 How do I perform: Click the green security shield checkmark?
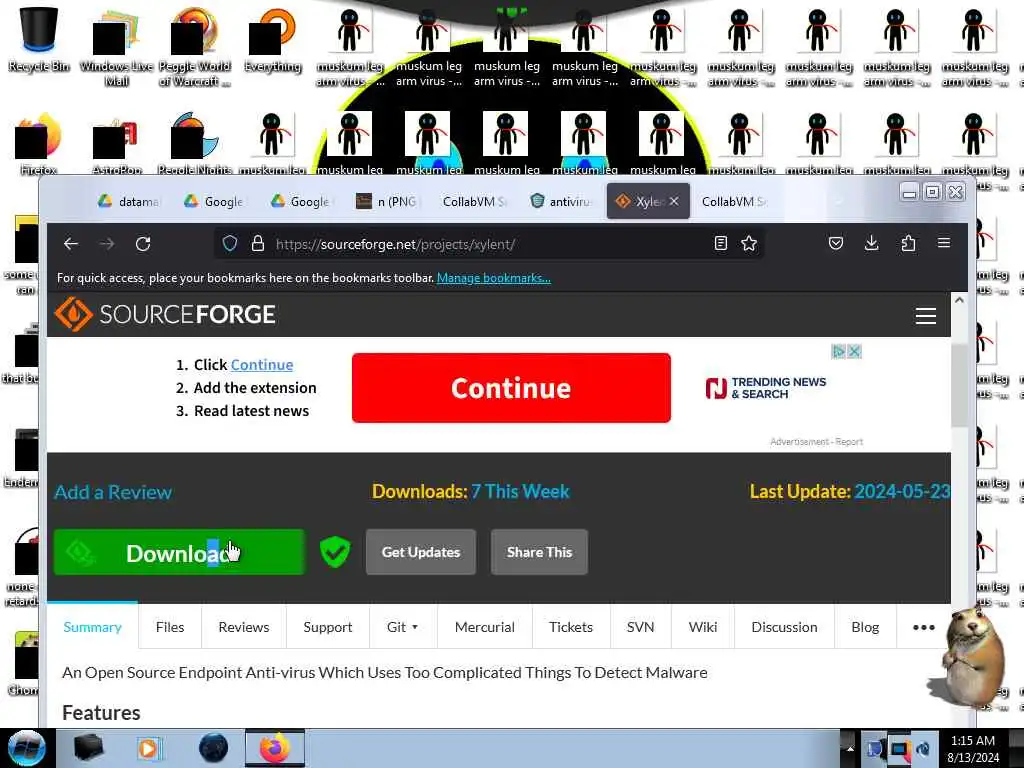(x=335, y=552)
